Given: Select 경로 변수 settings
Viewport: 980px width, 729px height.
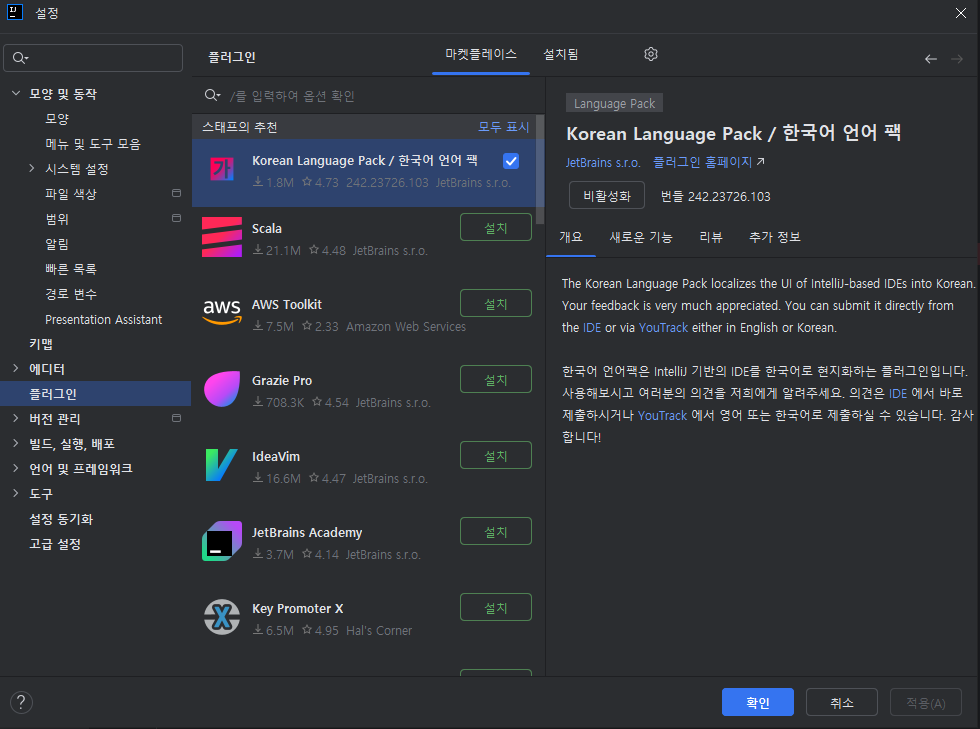Looking at the screenshot, I should click(x=71, y=293).
